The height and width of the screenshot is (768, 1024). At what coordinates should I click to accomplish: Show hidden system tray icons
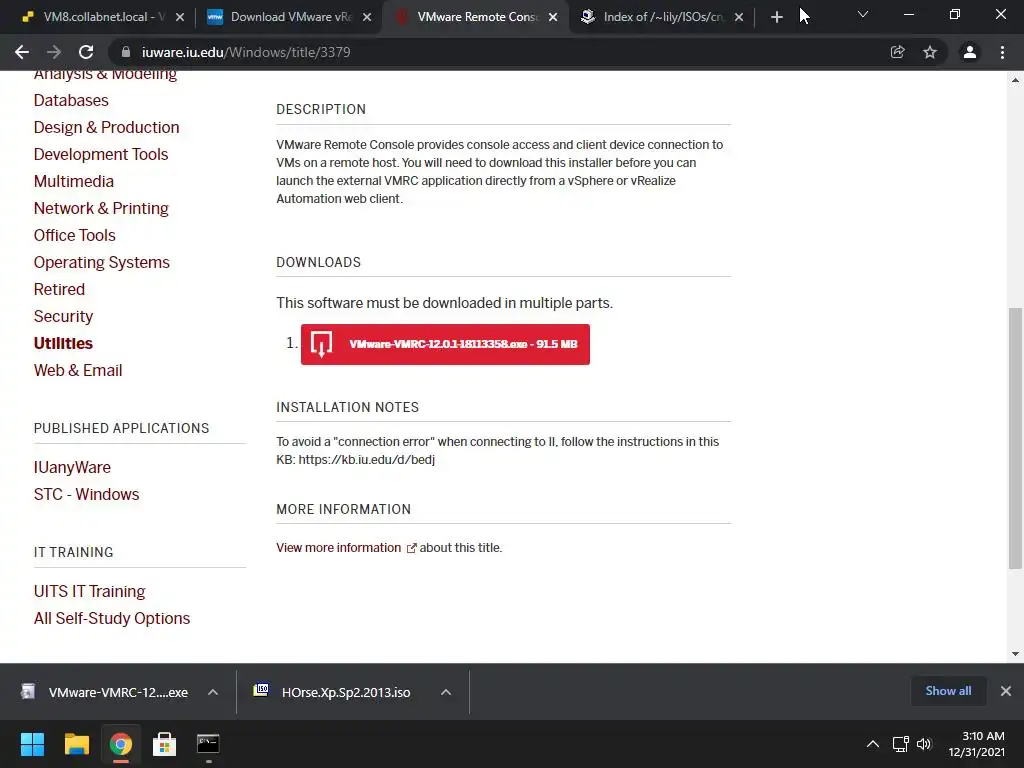click(x=872, y=744)
